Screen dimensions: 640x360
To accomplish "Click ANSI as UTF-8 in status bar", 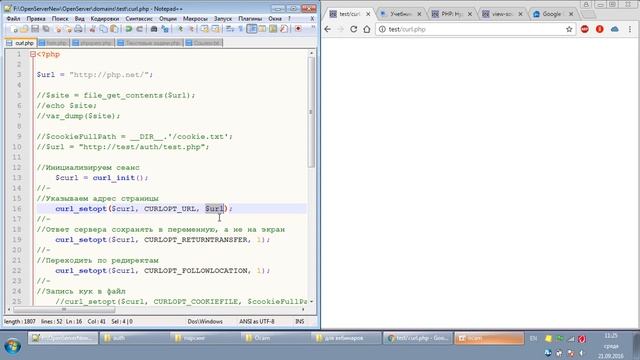I will tap(257, 322).
